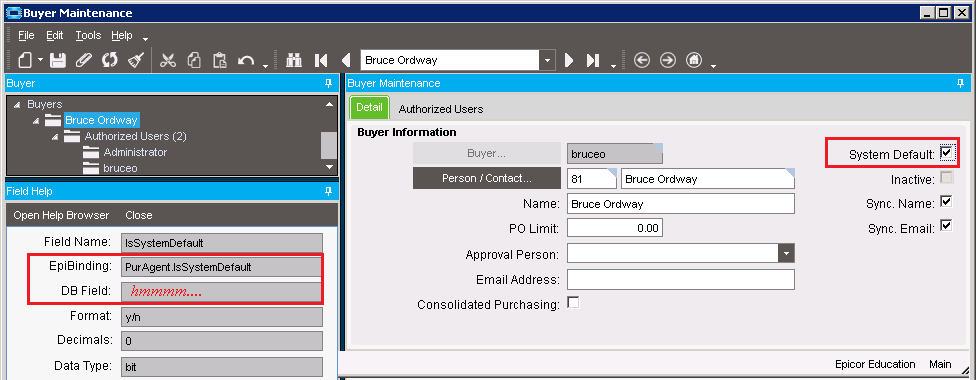The height and width of the screenshot is (380, 976).
Task: Select the Bruce Ordway tree item
Action: coord(101,120)
